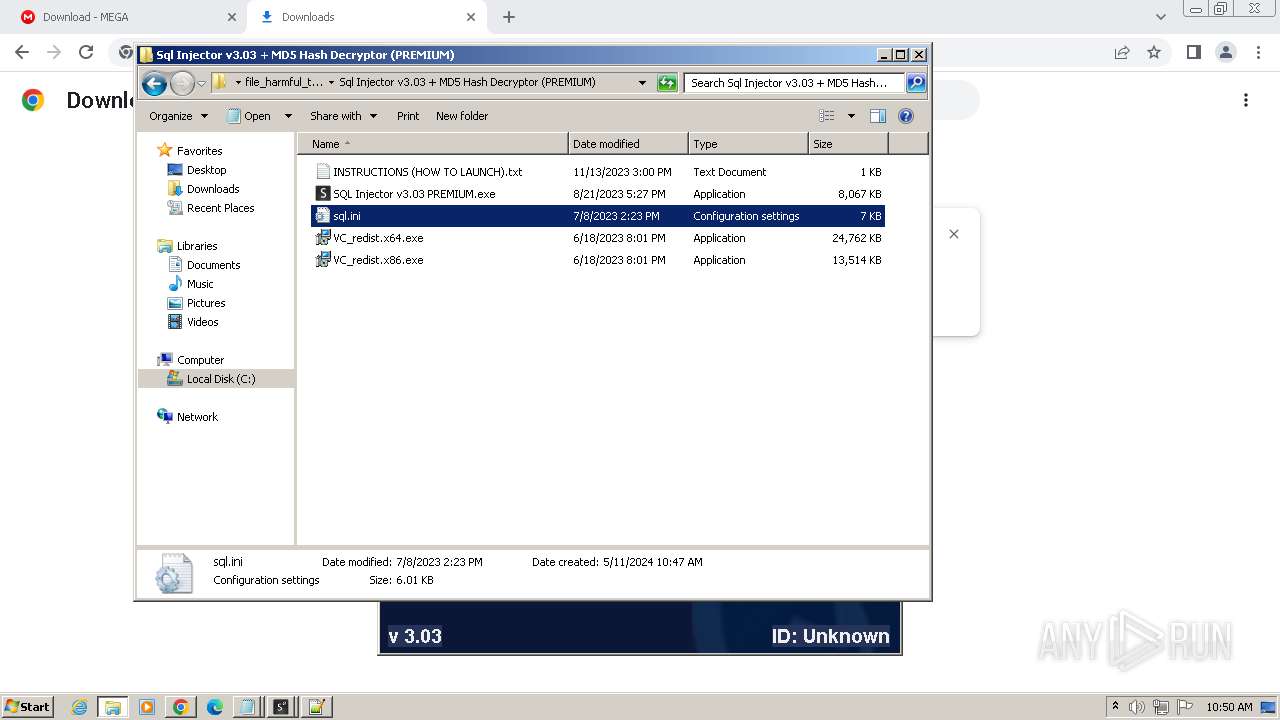Go back with the Explorer back arrow
Viewport: 1280px width, 720px height.
[154, 83]
